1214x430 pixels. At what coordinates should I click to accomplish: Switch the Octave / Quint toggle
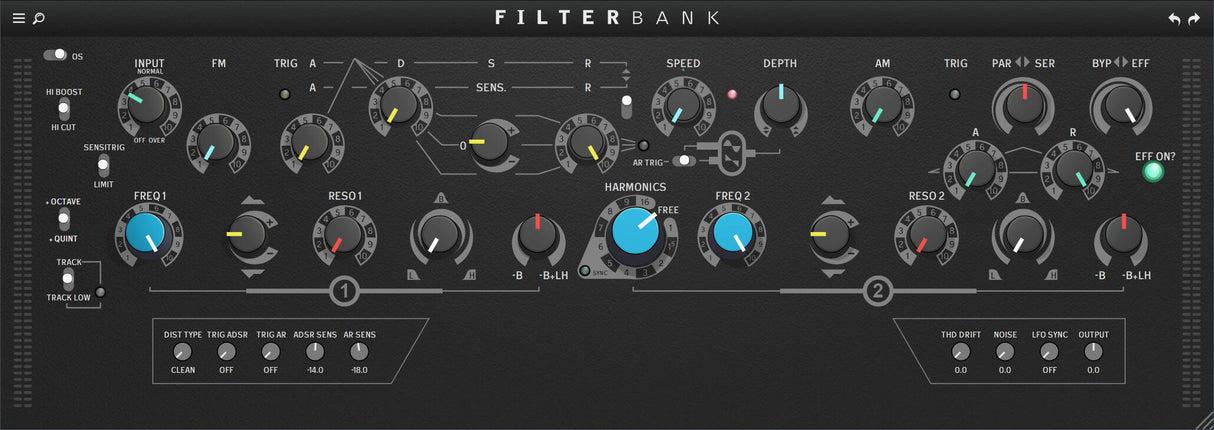click(63, 220)
